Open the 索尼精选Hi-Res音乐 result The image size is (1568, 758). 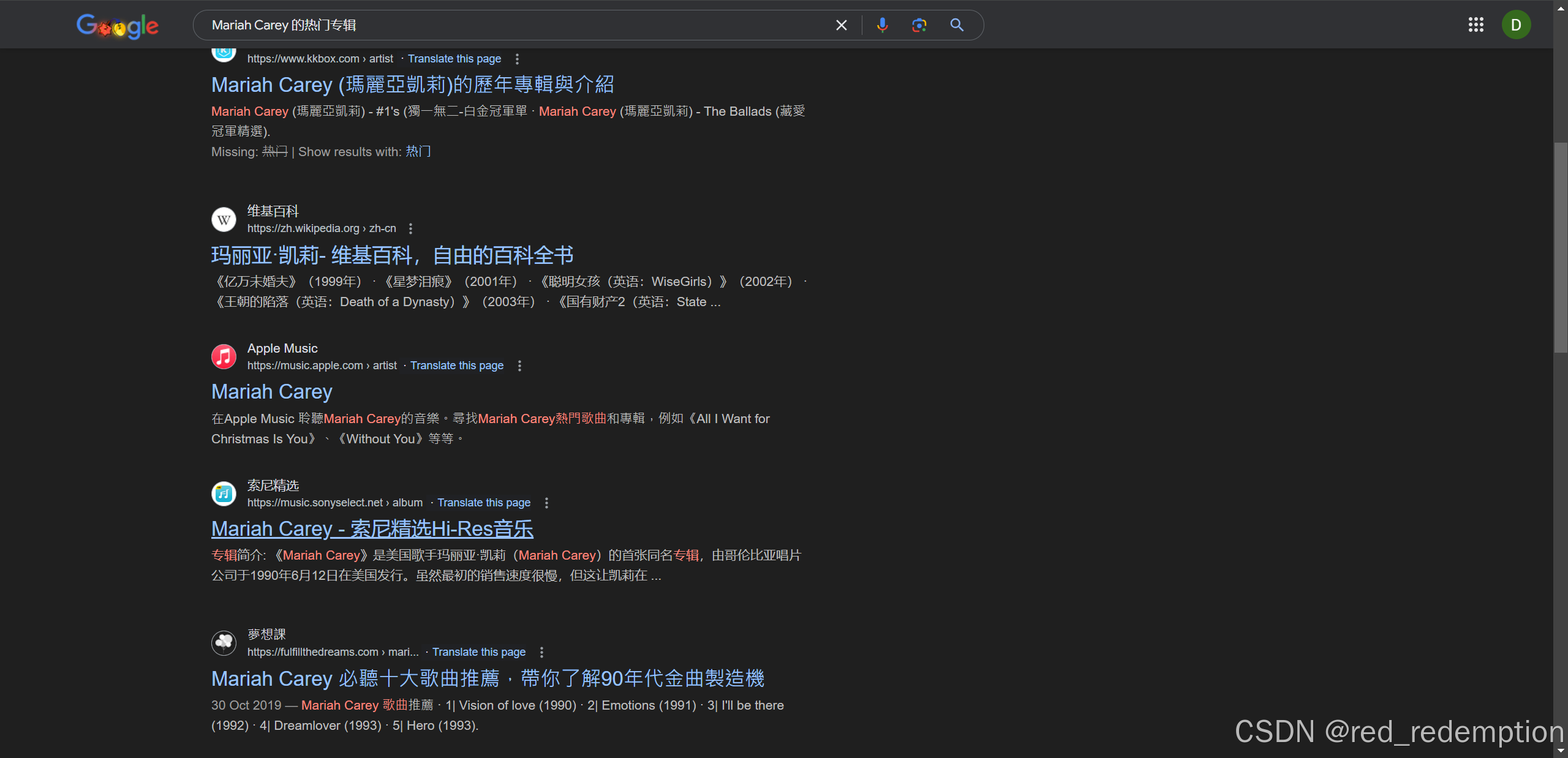[x=372, y=528]
